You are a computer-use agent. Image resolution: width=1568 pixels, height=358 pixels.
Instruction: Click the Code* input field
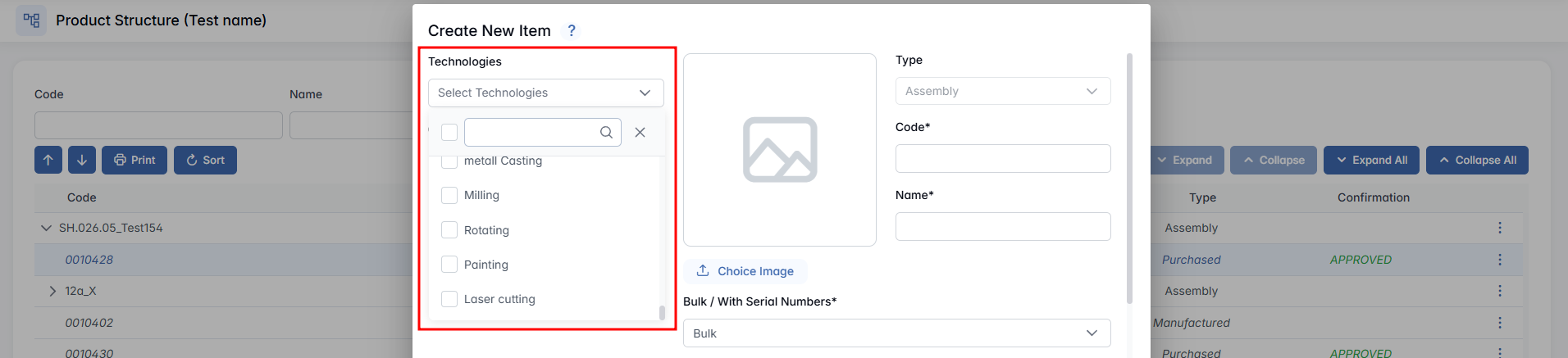pos(1002,159)
